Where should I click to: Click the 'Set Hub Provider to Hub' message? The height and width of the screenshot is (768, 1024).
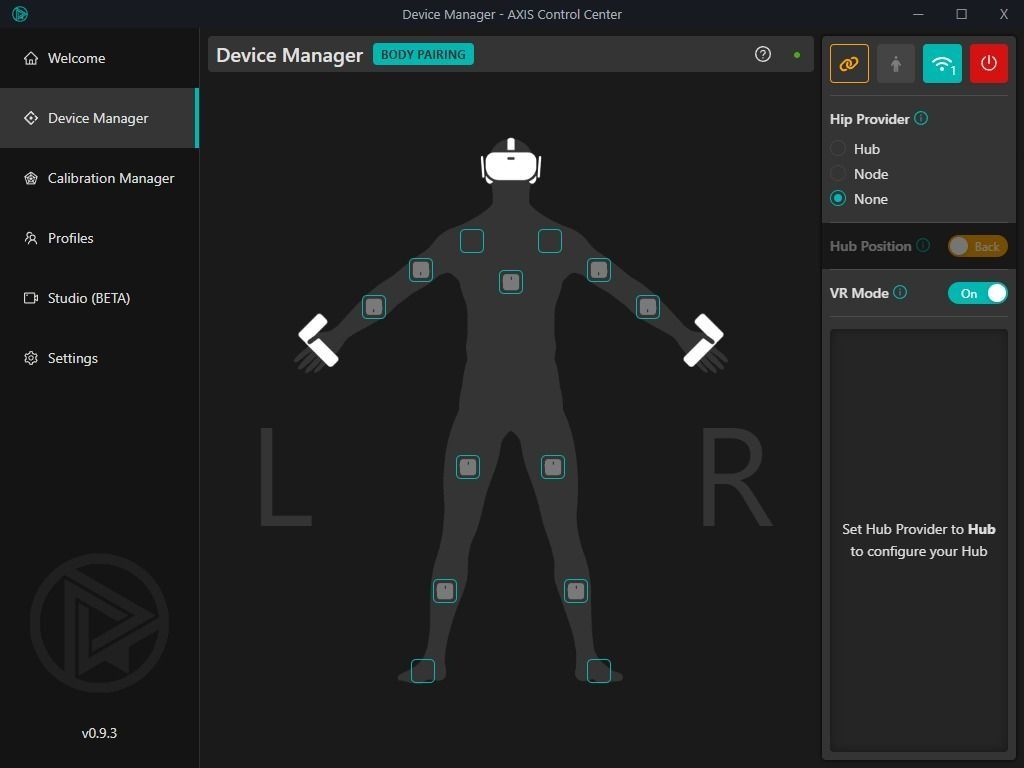coord(918,540)
